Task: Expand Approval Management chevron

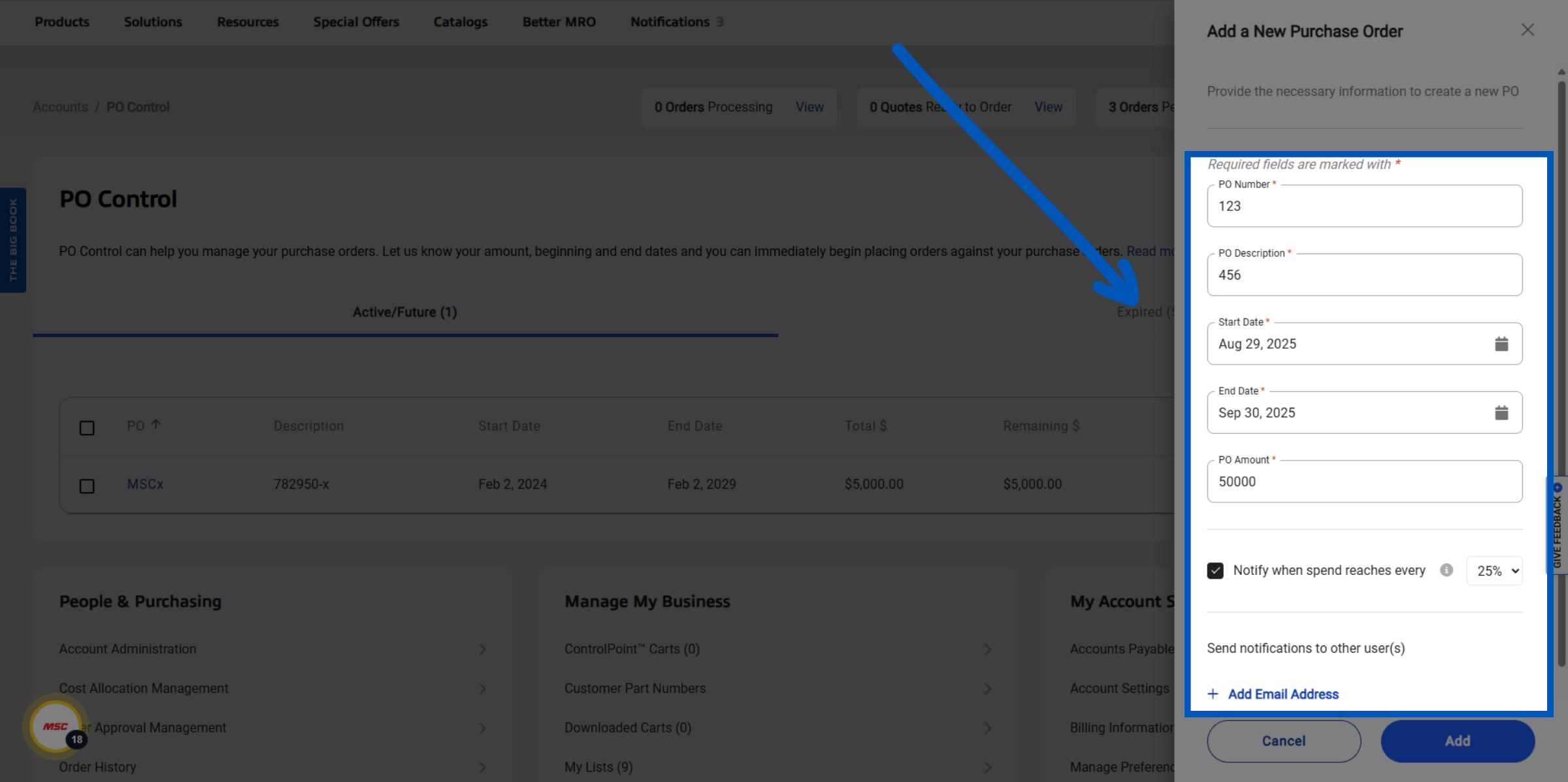Action: coord(482,728)
